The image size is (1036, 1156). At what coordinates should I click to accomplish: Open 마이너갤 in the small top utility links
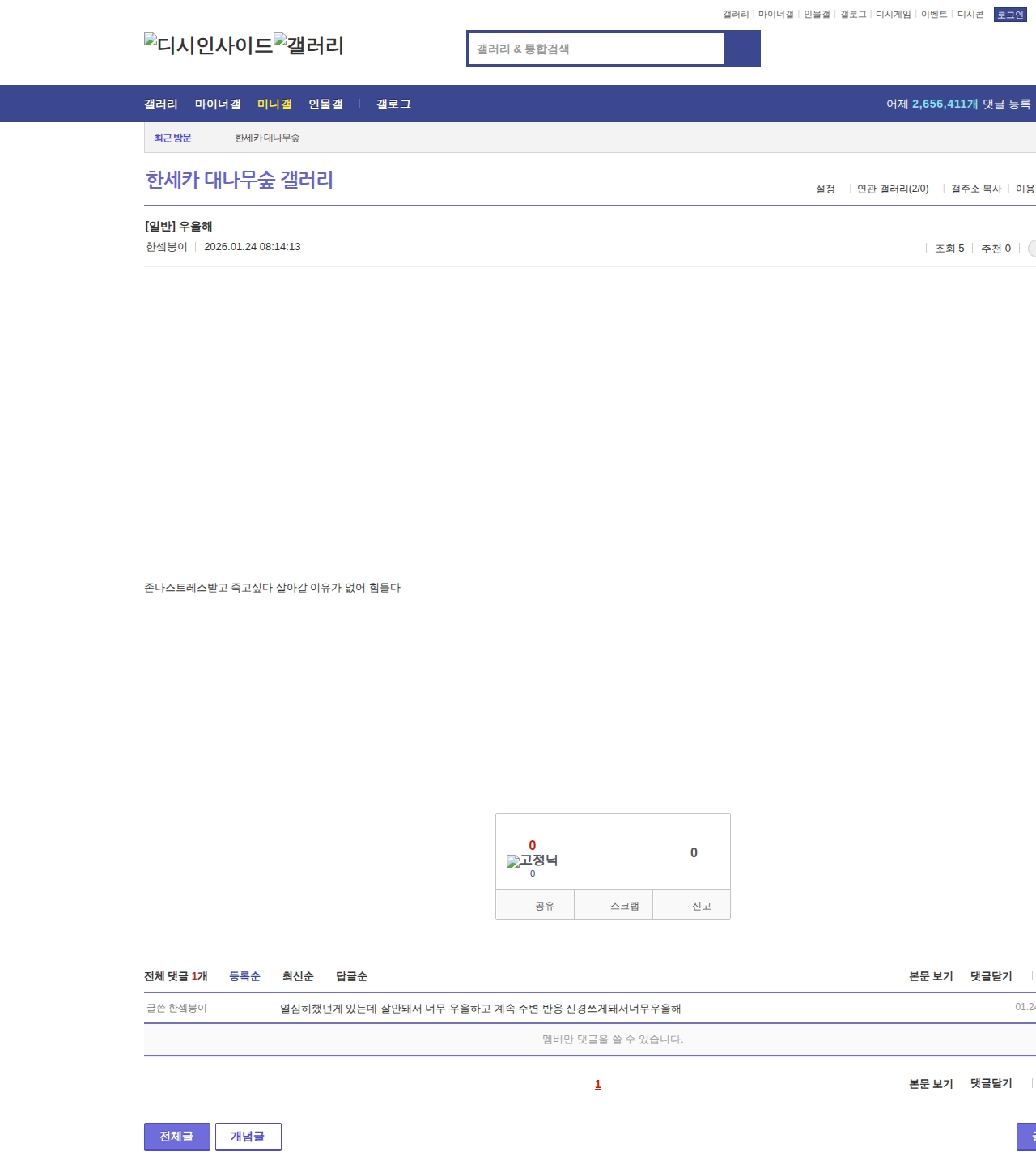coord(776,15)
